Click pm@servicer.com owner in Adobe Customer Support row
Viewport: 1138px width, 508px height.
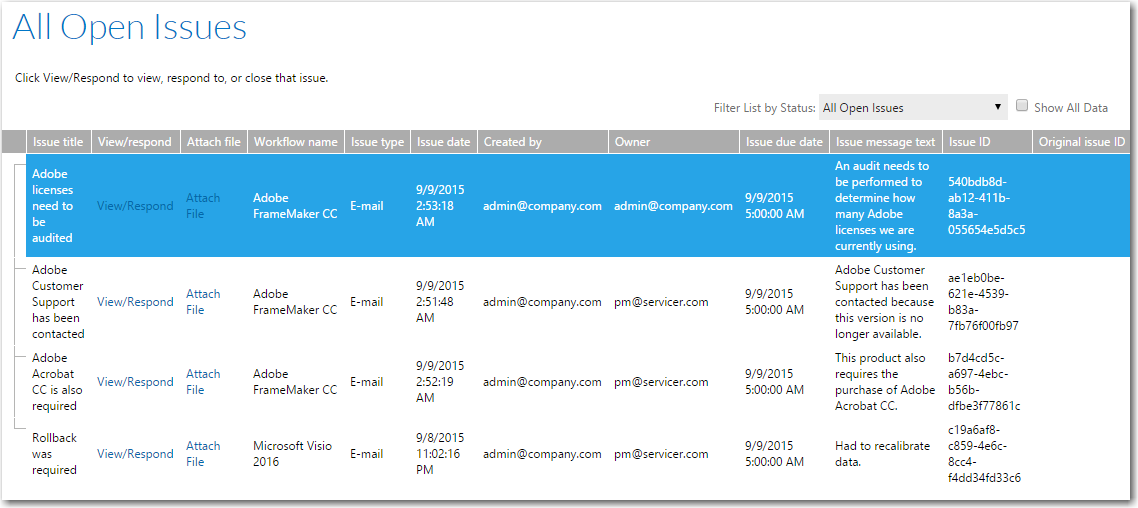click(661, 302)
